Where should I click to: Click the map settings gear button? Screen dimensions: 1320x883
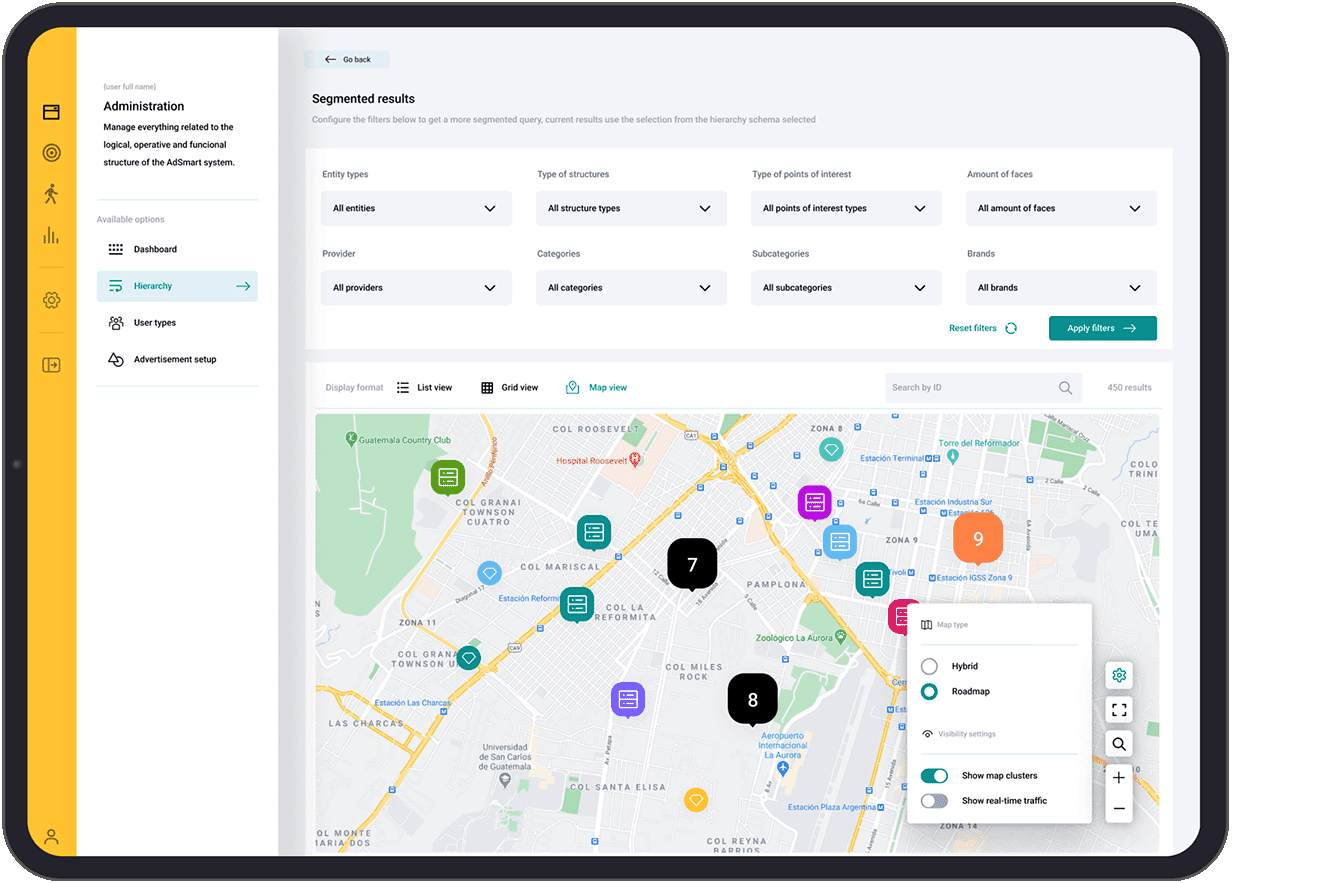(1119, 676)
